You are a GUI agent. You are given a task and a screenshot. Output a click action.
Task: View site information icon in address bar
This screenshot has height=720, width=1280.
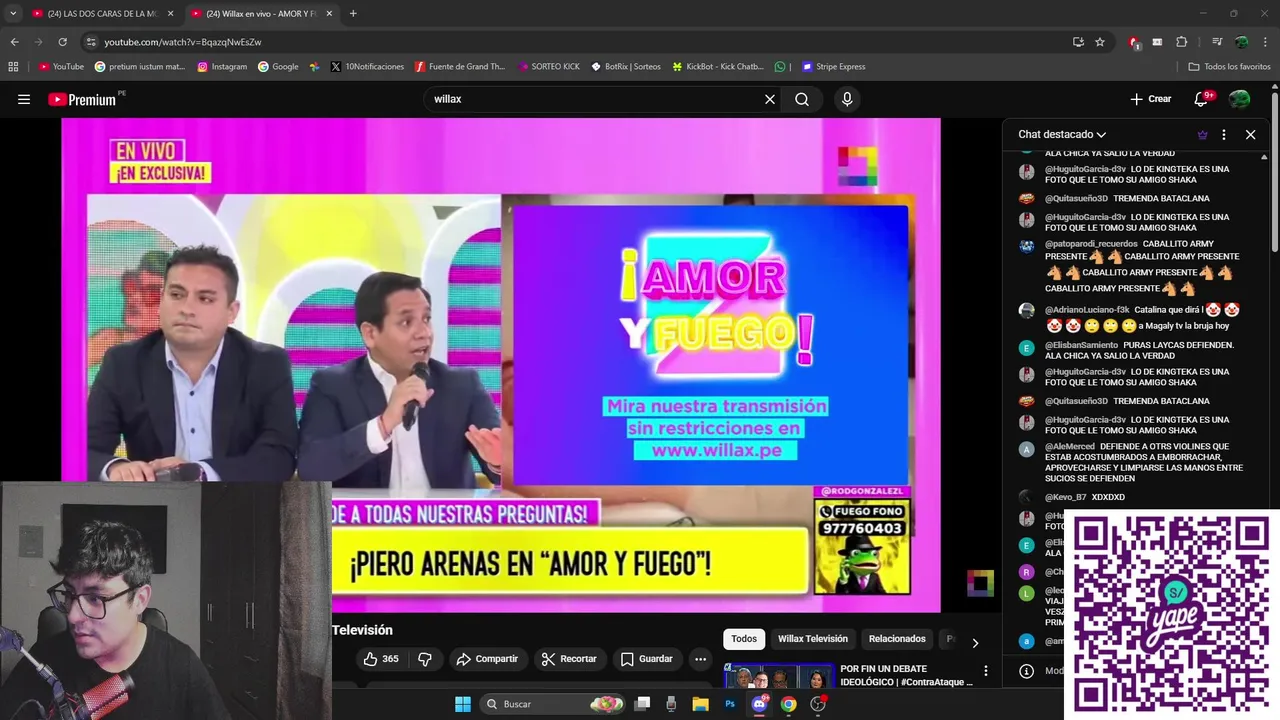click(91, 42)
